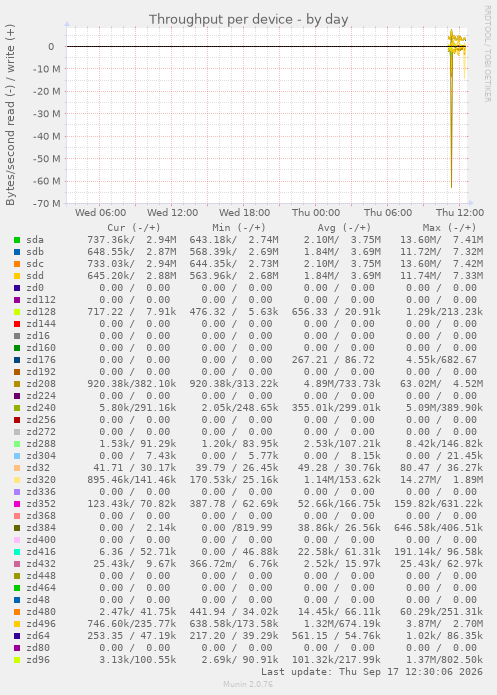
Task: Click the graph title 'Throughput per device - by day'
Action: (248, 20)
